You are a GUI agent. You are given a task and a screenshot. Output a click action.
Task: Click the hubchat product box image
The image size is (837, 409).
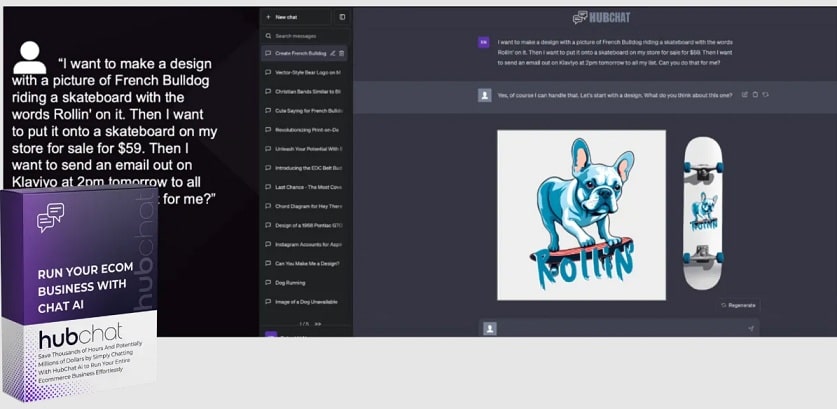[79, 293]
